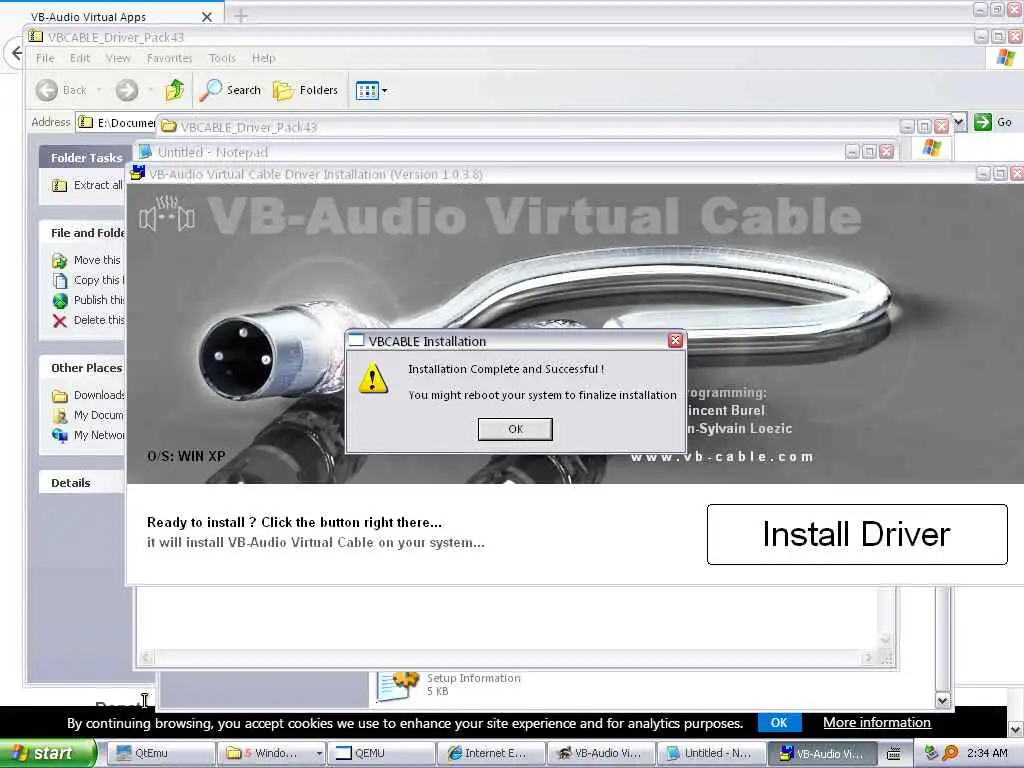Toggle the Folders pane button

(306, 90)
